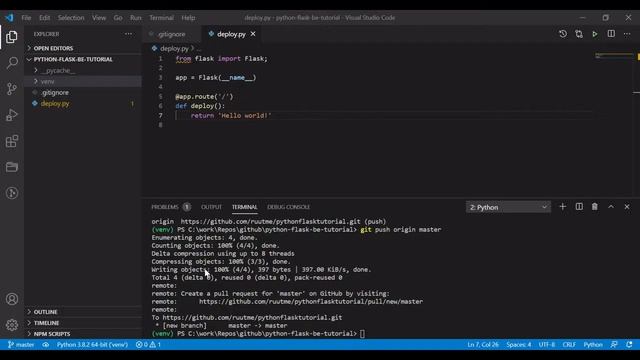Run the Python file with play icon
Viewport: 640px width, 360px height.
pos(595,34)
